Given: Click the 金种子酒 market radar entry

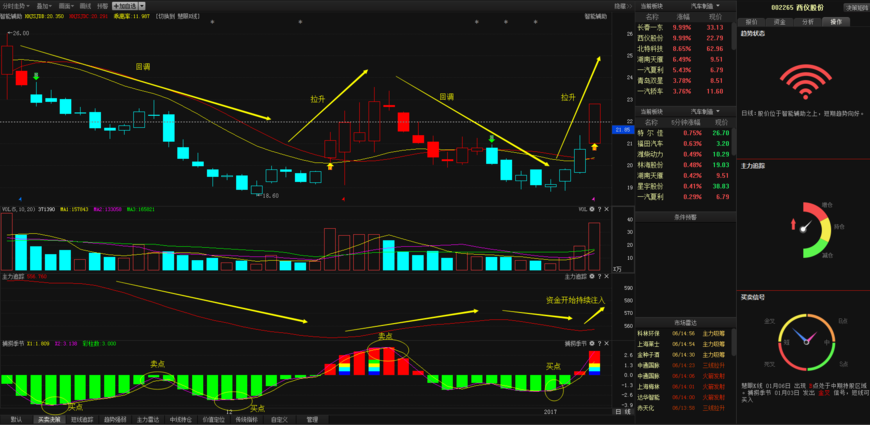Looking at the screenshot, I should click(685, 355).
